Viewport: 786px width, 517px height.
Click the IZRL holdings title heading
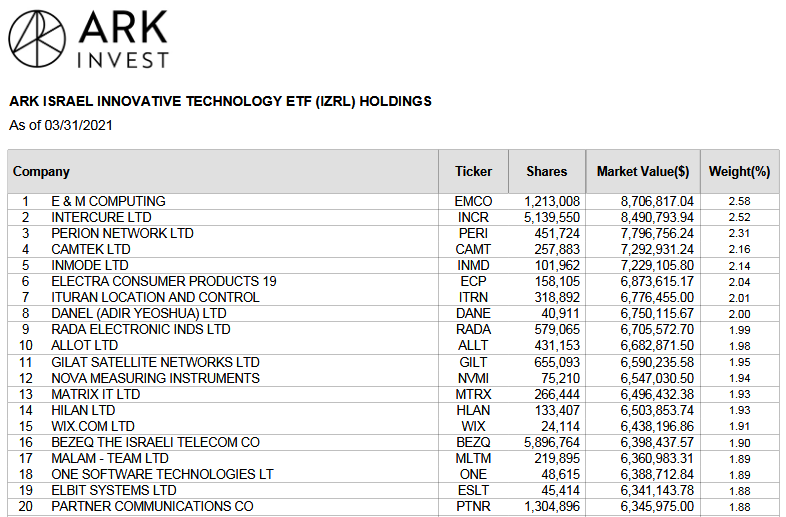[x=221, y=101]
